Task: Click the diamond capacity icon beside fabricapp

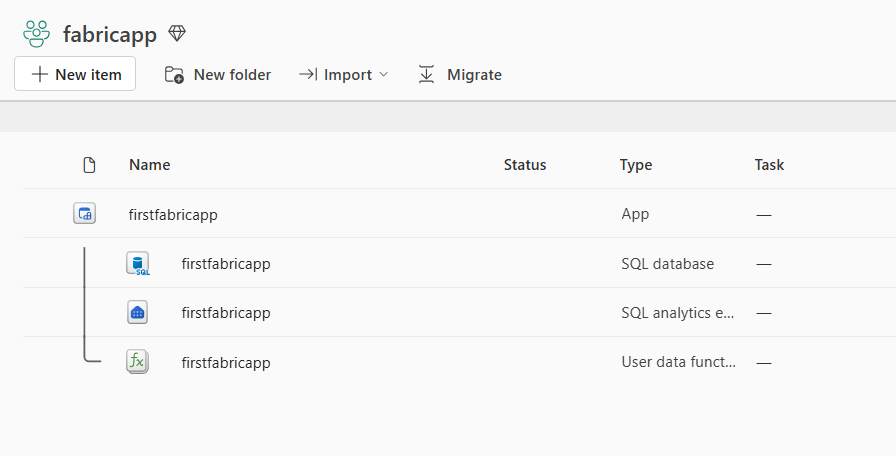Action: point(177,33)
